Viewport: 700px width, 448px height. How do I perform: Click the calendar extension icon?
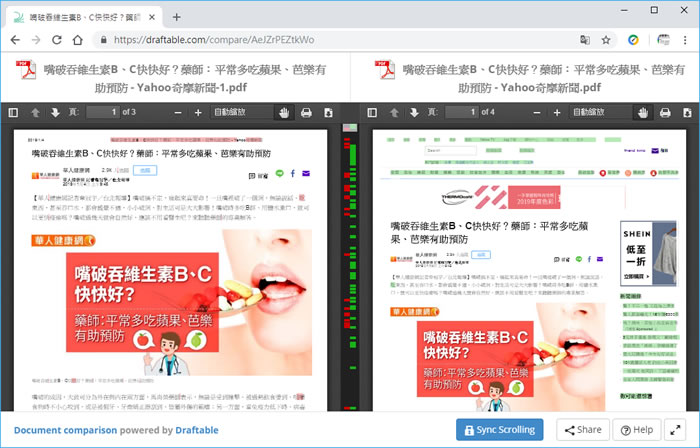click(663, 40)
